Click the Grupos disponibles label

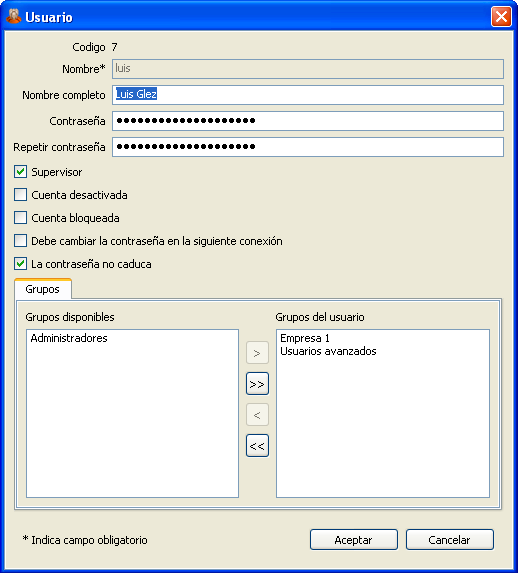click(70, 317)
